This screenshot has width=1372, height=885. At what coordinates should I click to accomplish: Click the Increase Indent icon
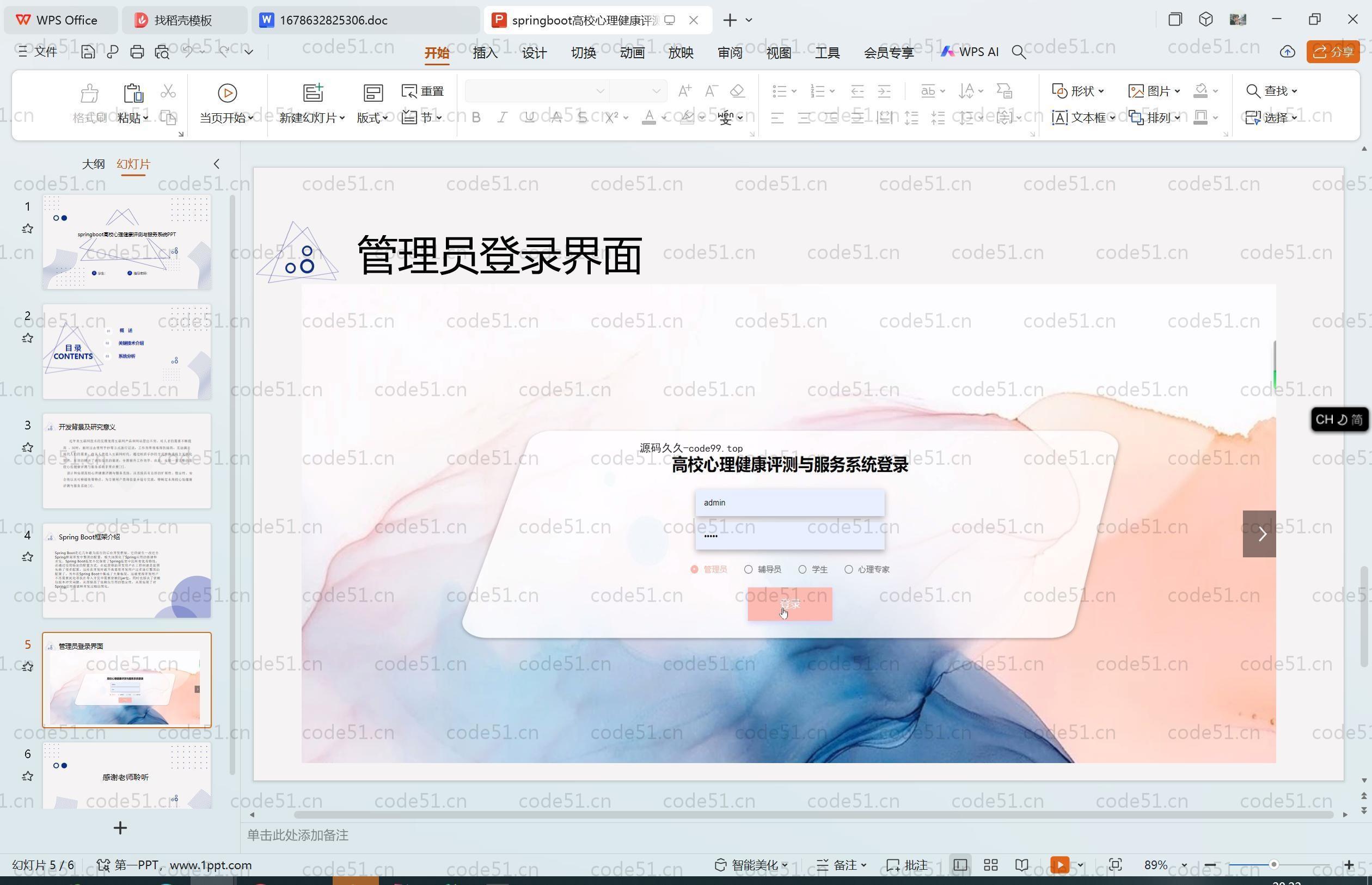[x=884, y=91]
